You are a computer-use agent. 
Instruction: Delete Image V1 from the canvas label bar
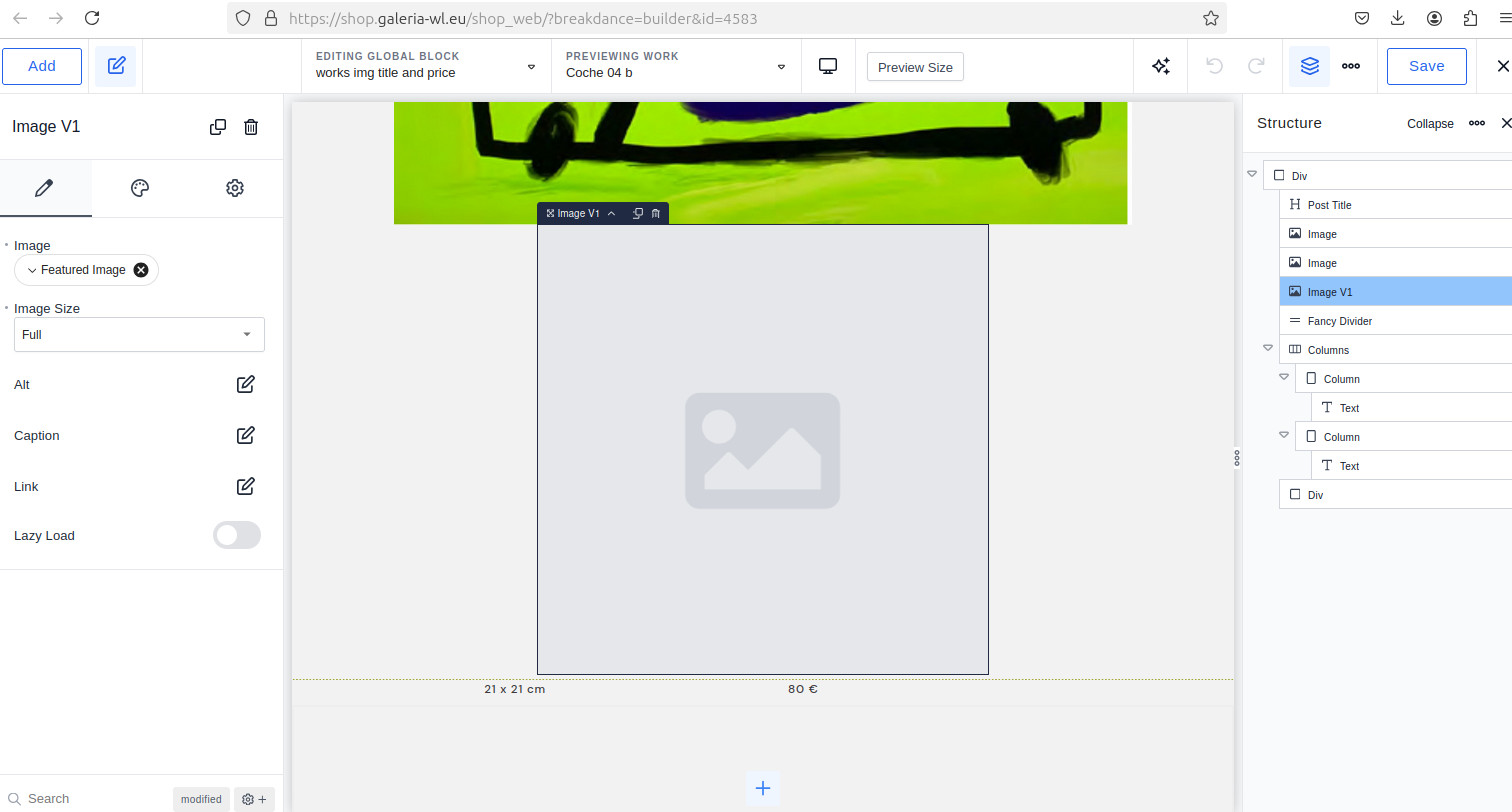pos(656,213)
